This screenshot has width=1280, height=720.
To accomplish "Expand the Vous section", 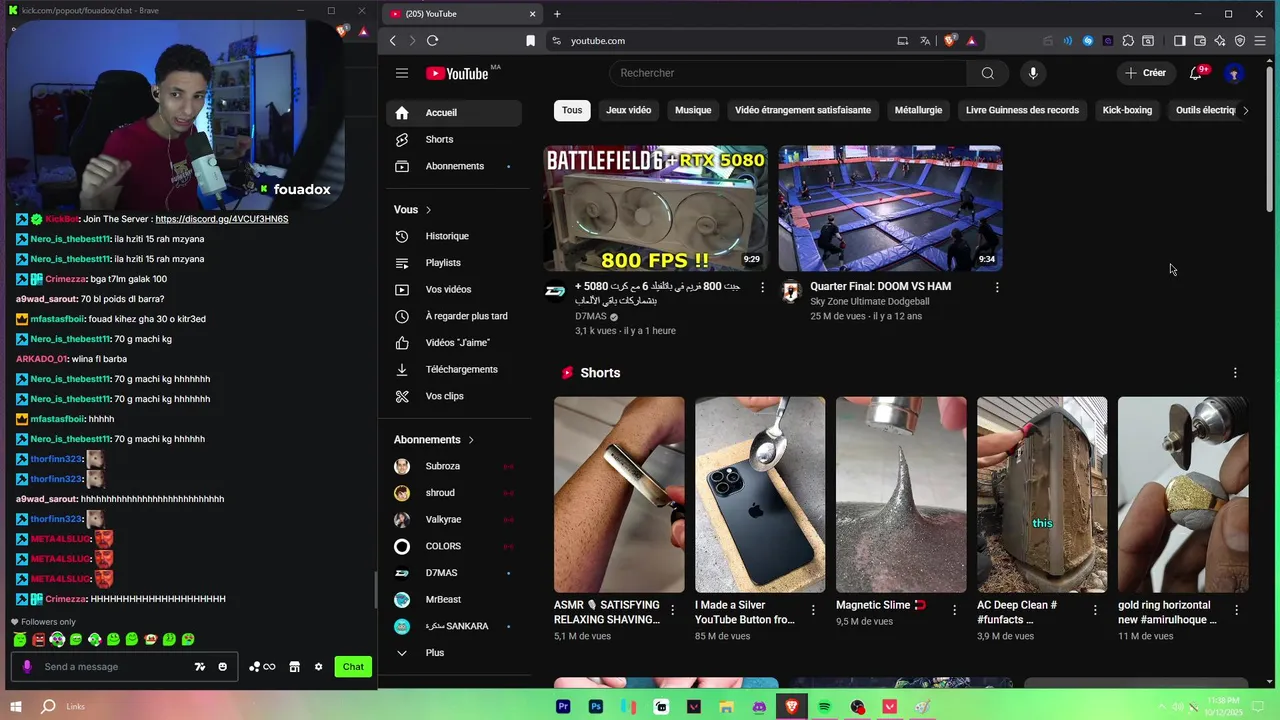I will tap(413, 210).
